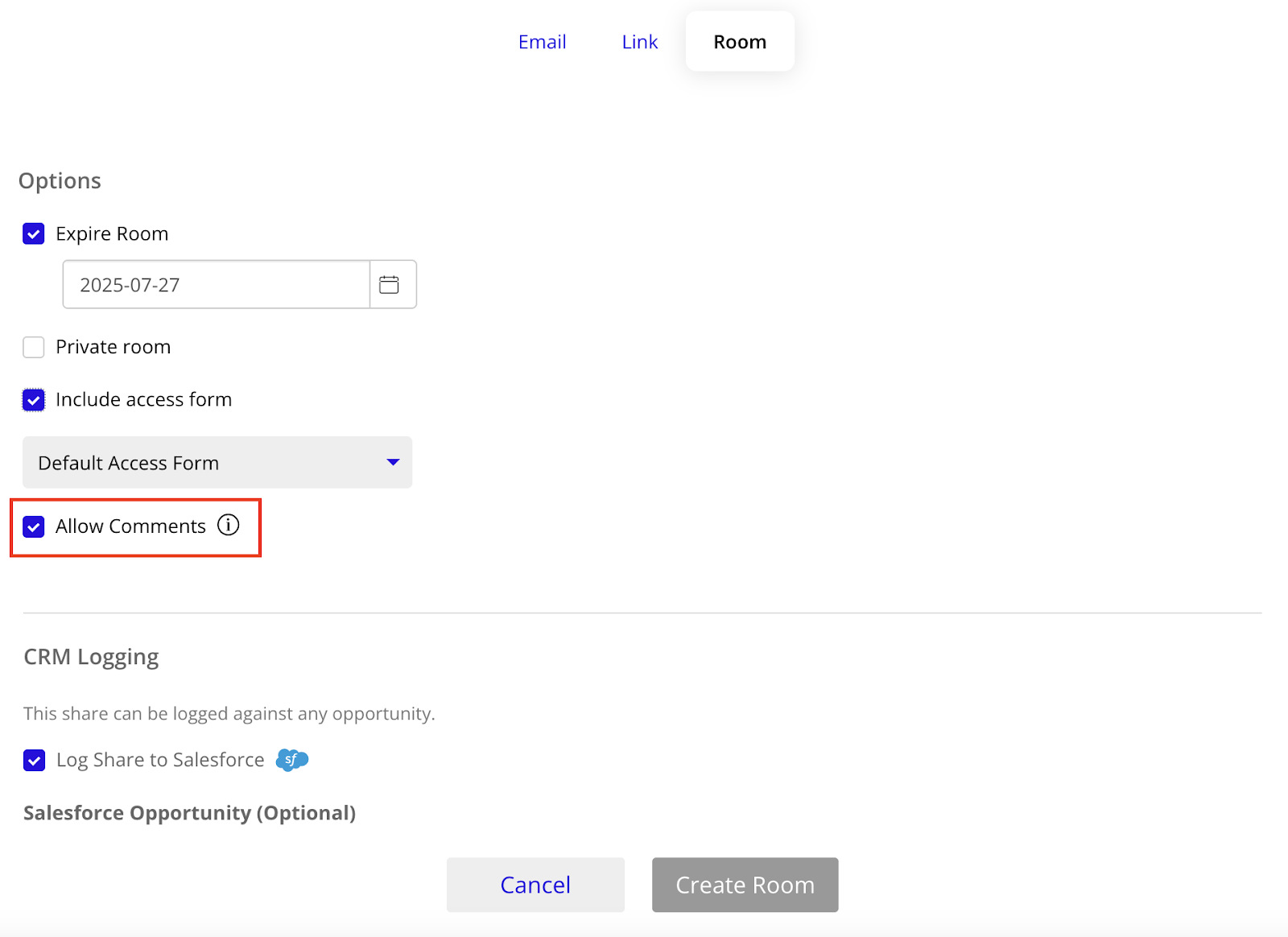Click the Options section heading
The image size is (1288, 937).
60,181
